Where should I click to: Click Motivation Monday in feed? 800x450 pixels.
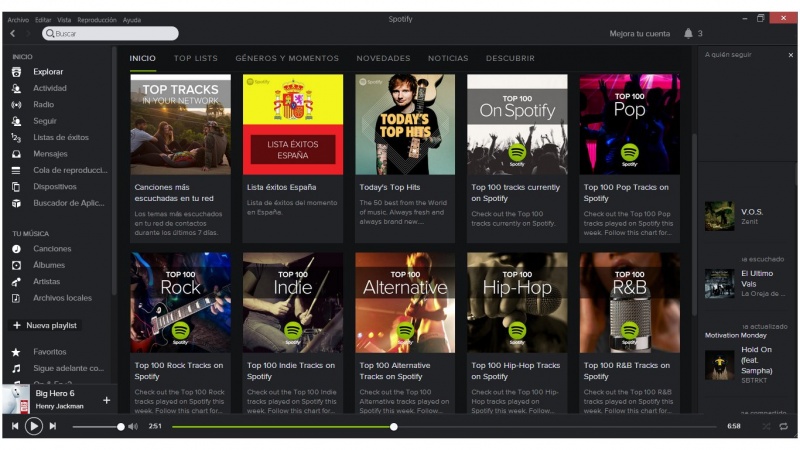click(736, 335)
